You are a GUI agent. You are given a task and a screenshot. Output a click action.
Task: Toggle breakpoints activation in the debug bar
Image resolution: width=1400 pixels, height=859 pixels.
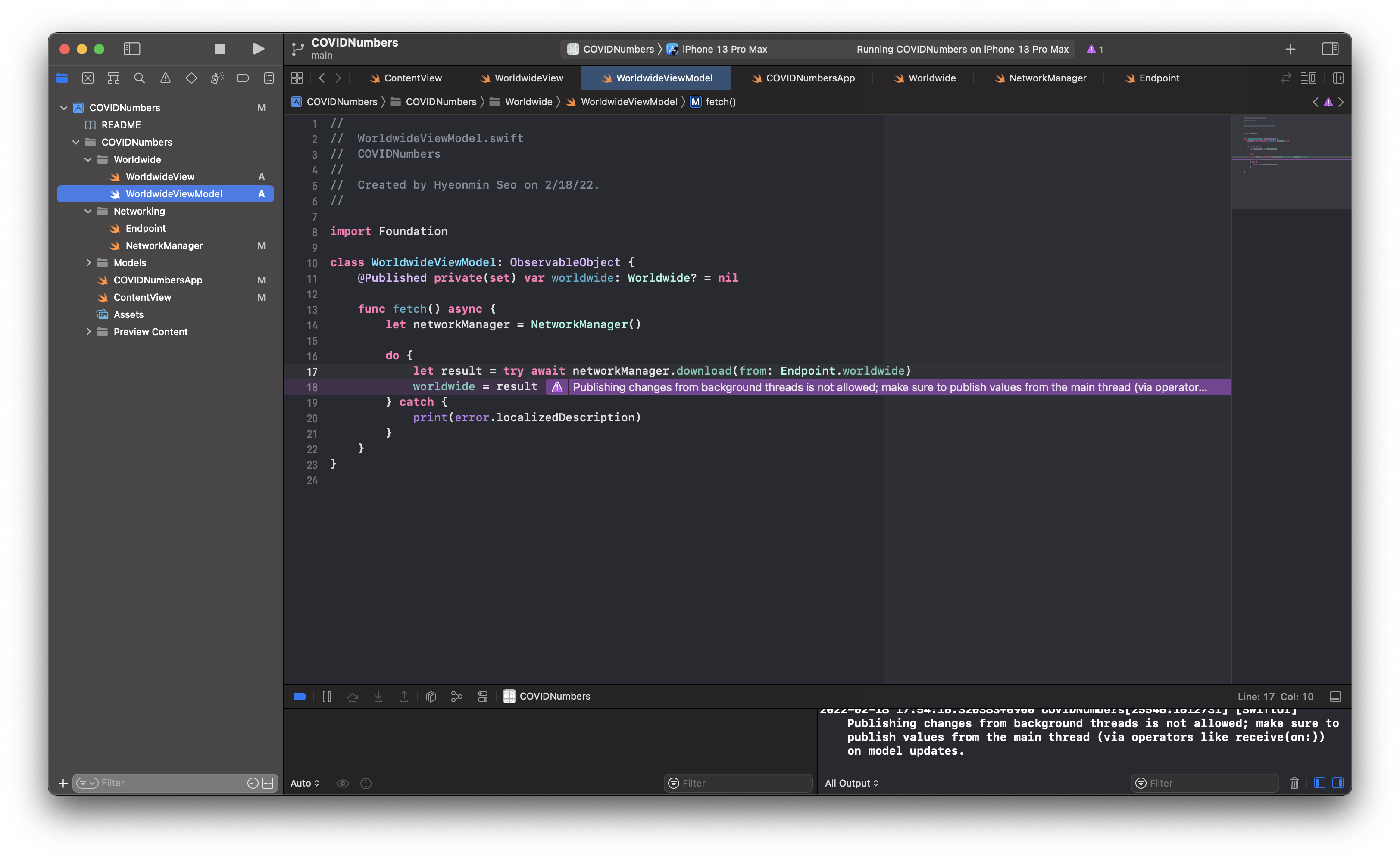(300, 697)
